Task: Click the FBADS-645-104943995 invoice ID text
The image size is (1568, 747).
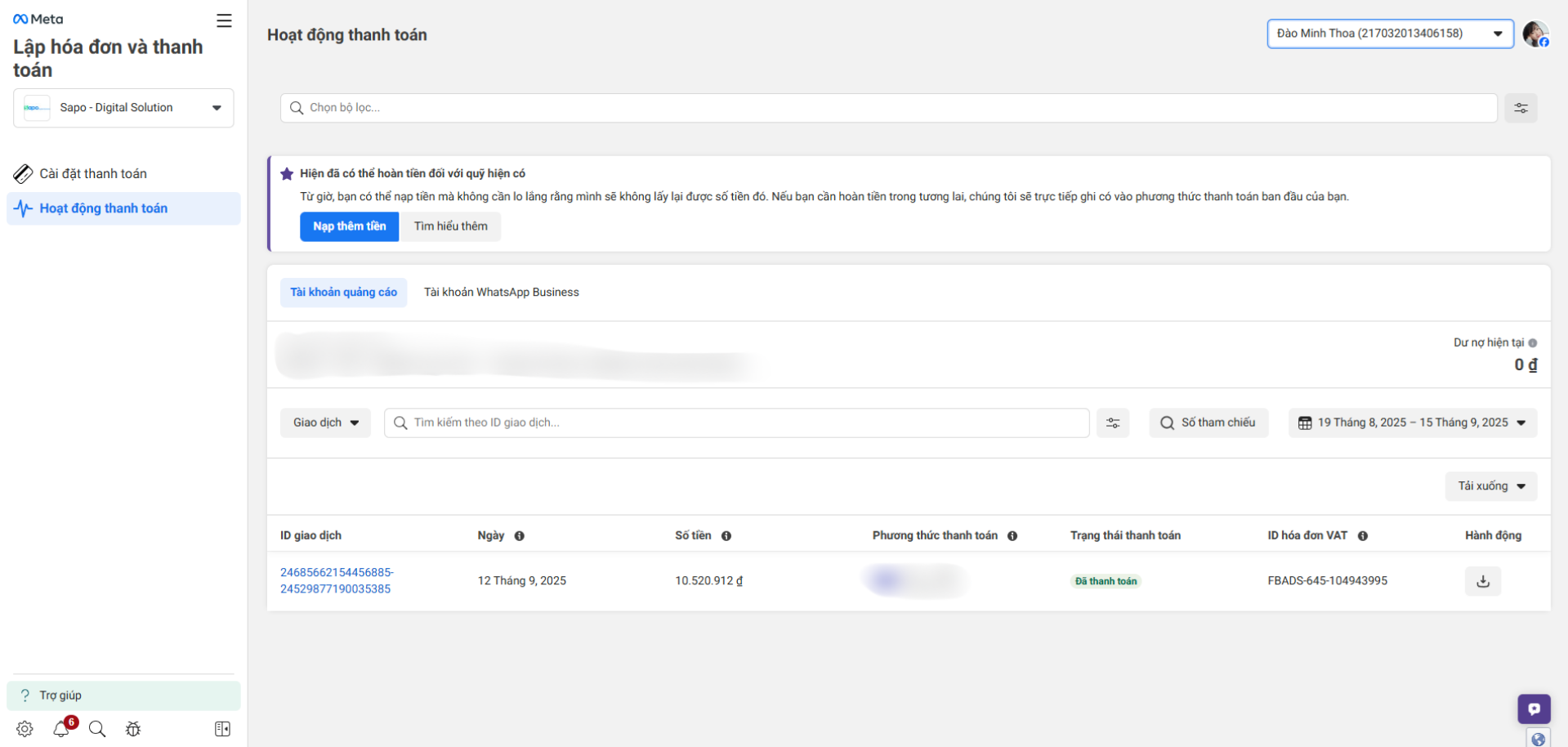Action: click(x=1327, y=581)
